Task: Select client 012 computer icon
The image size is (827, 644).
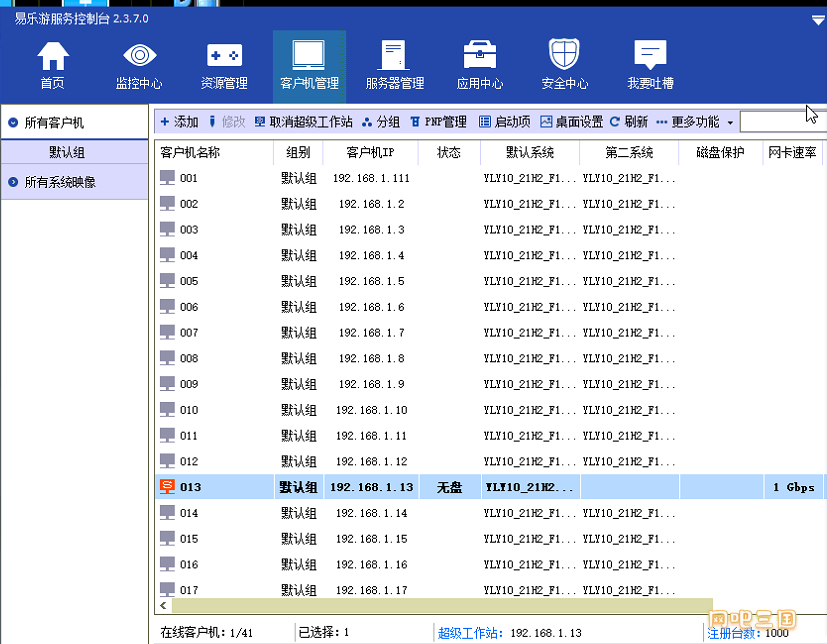Action: (x=167, y=462)
